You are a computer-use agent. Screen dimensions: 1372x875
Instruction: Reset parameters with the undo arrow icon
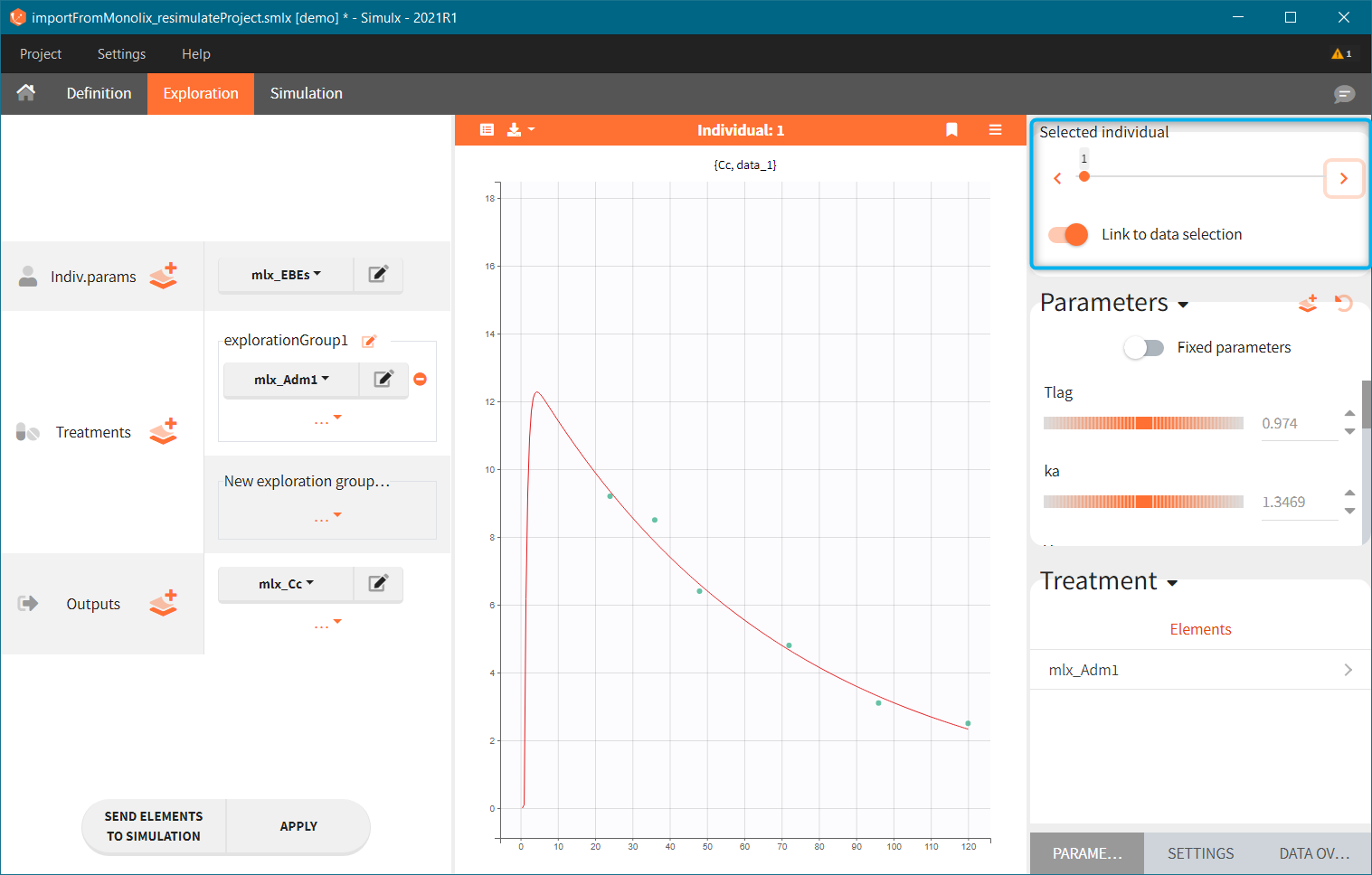(x=1344, y=304)
